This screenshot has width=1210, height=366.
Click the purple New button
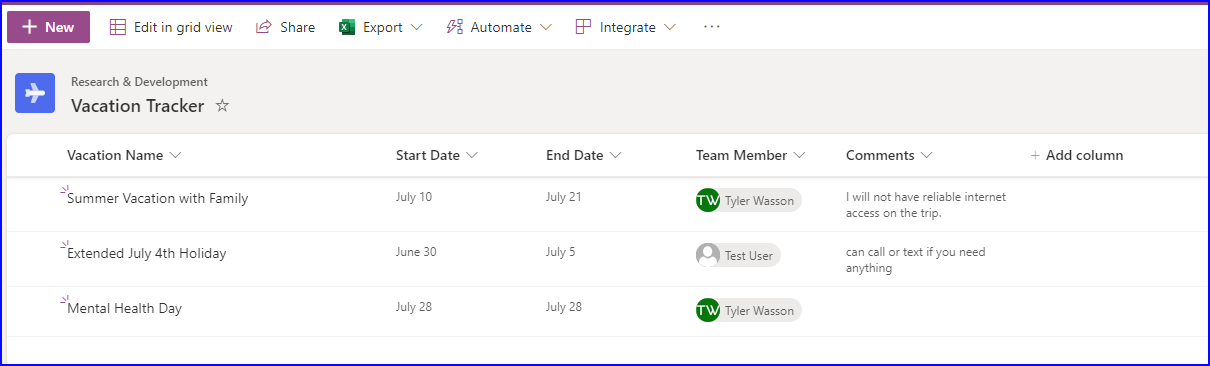pyautogui.click(x=48, y=27)
